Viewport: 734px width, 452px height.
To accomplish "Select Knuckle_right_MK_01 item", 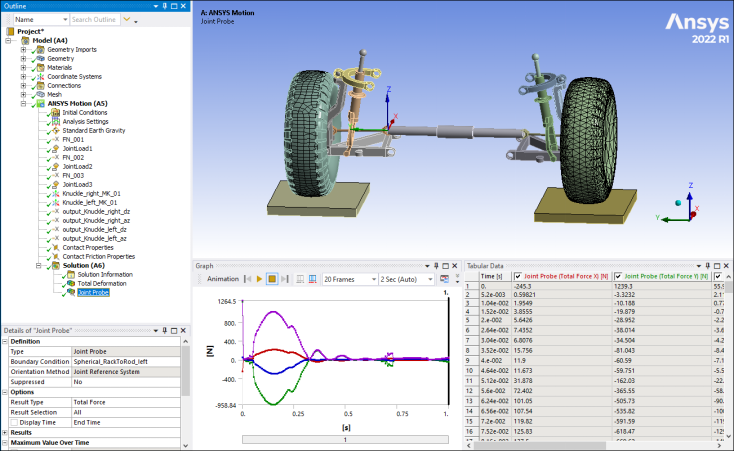I will [x=91, y=194].
